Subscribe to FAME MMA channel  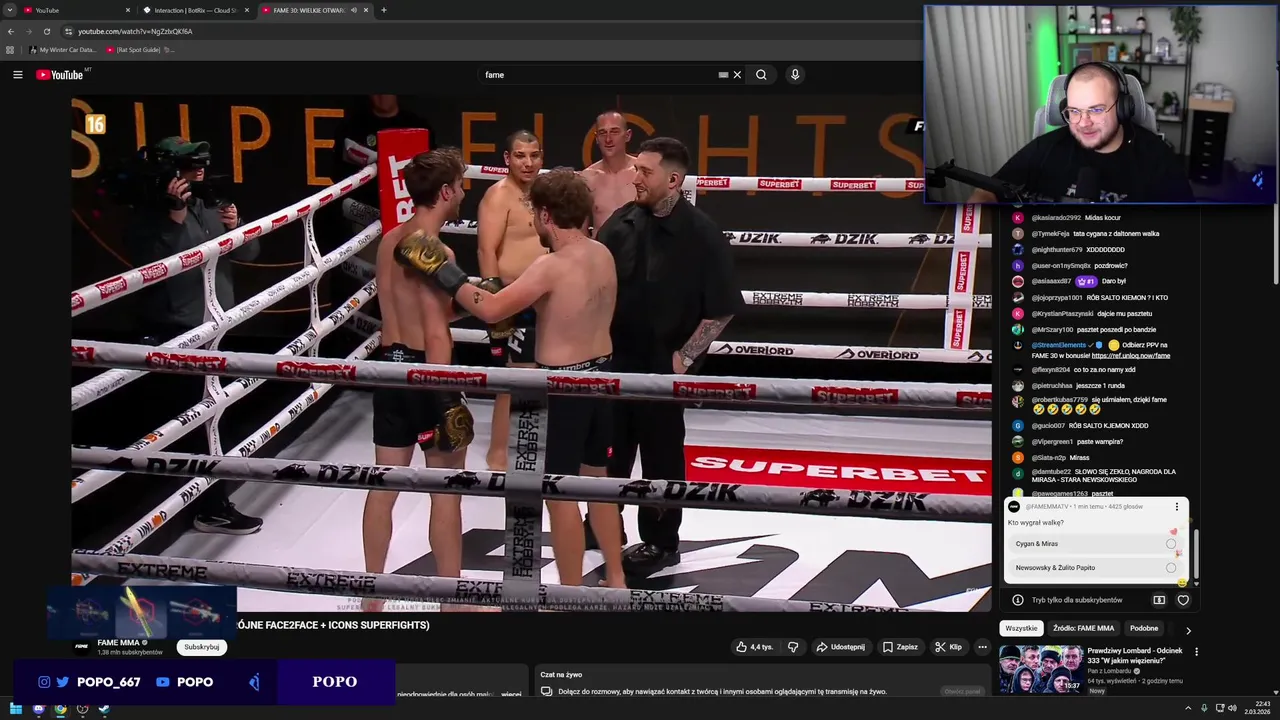tap(202, 647)
